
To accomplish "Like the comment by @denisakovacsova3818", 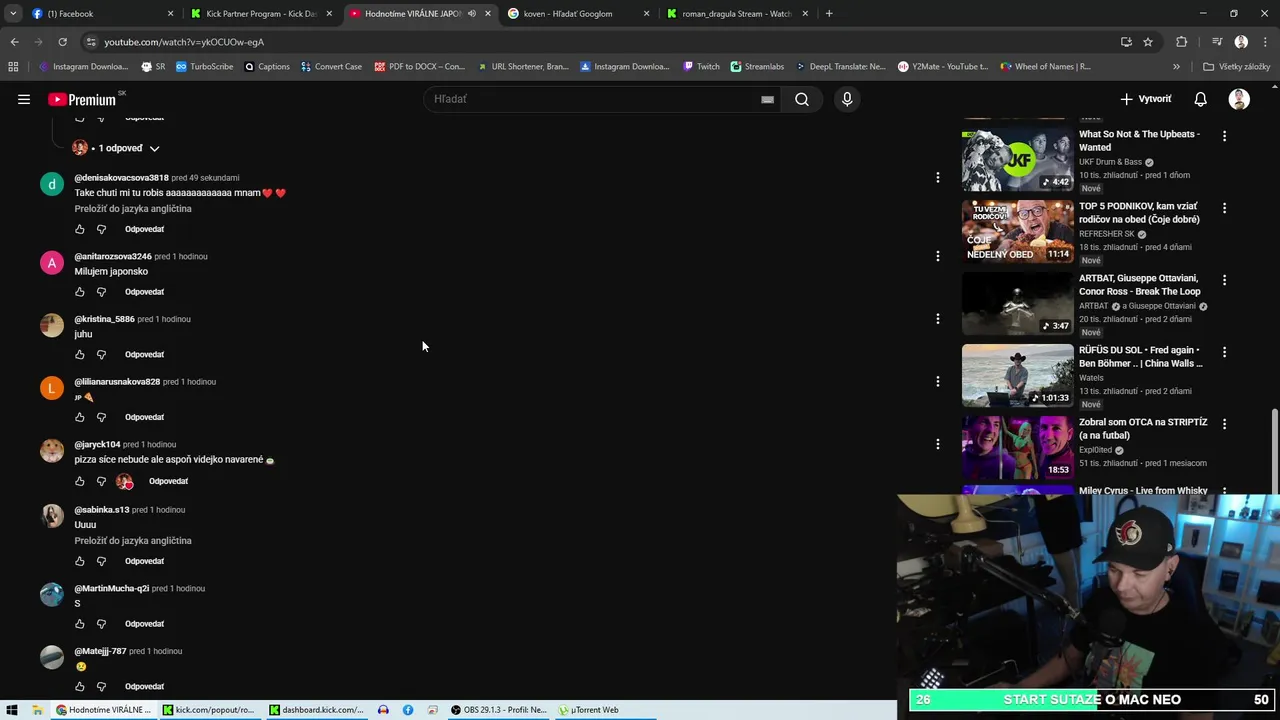I will pos(80,229).
